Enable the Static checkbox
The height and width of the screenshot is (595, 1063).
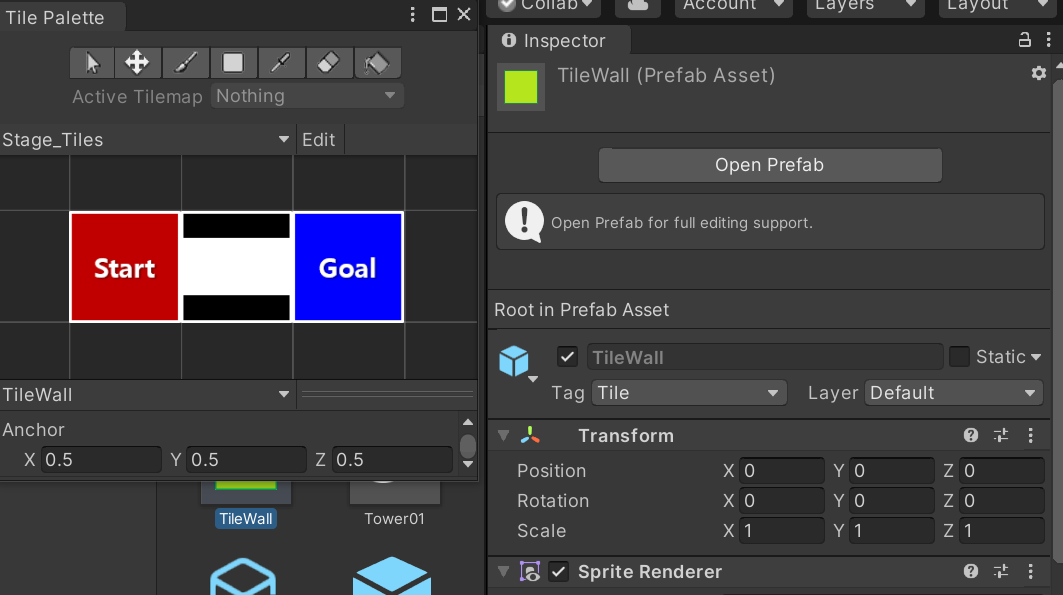pos(959,357)
